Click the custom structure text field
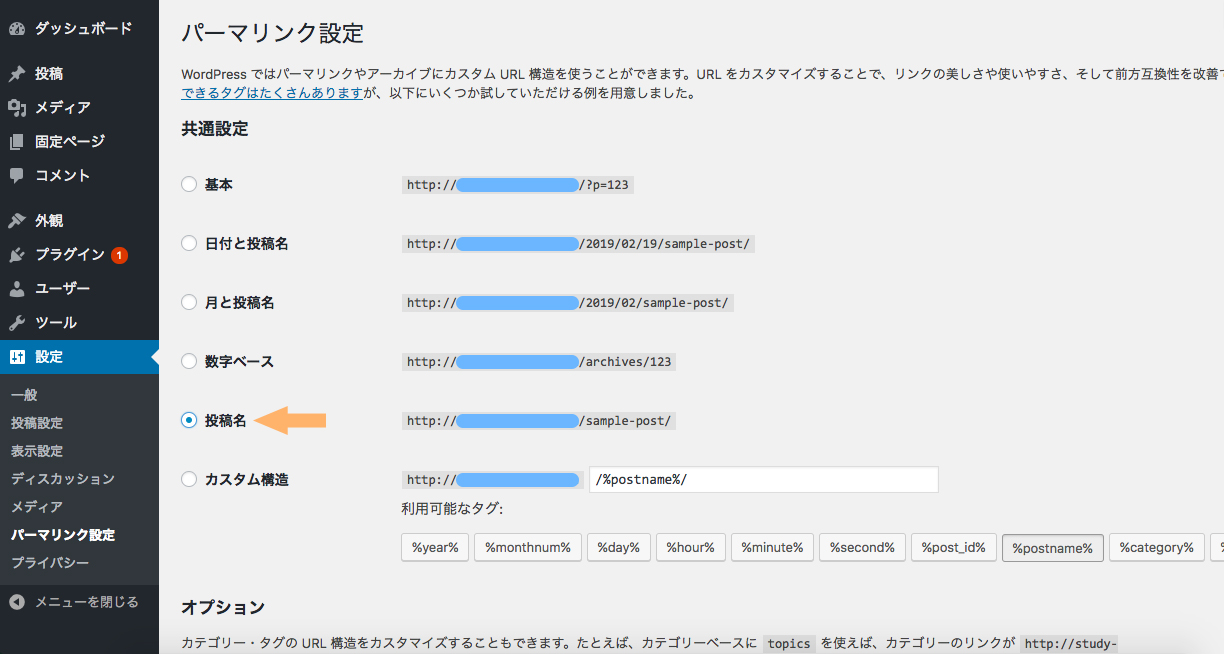The image size is (1224, 654). coord(763,480)
